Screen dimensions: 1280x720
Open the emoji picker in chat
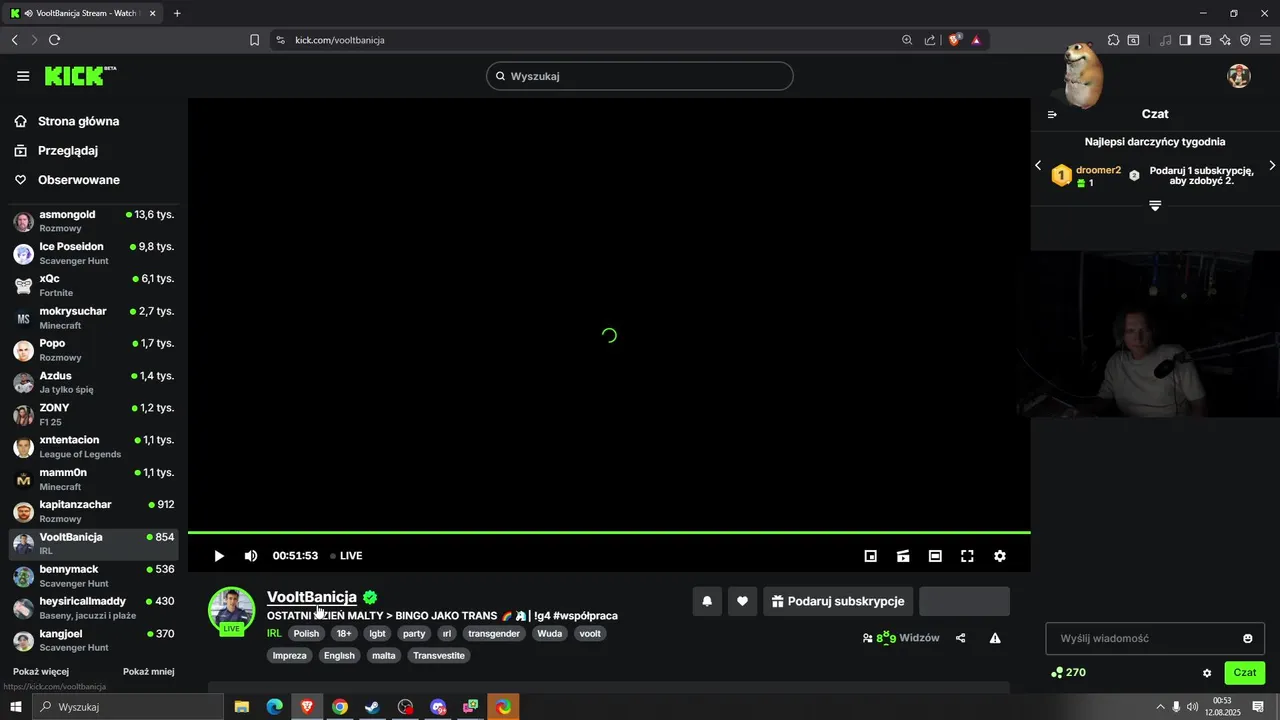coord(1248,638)
